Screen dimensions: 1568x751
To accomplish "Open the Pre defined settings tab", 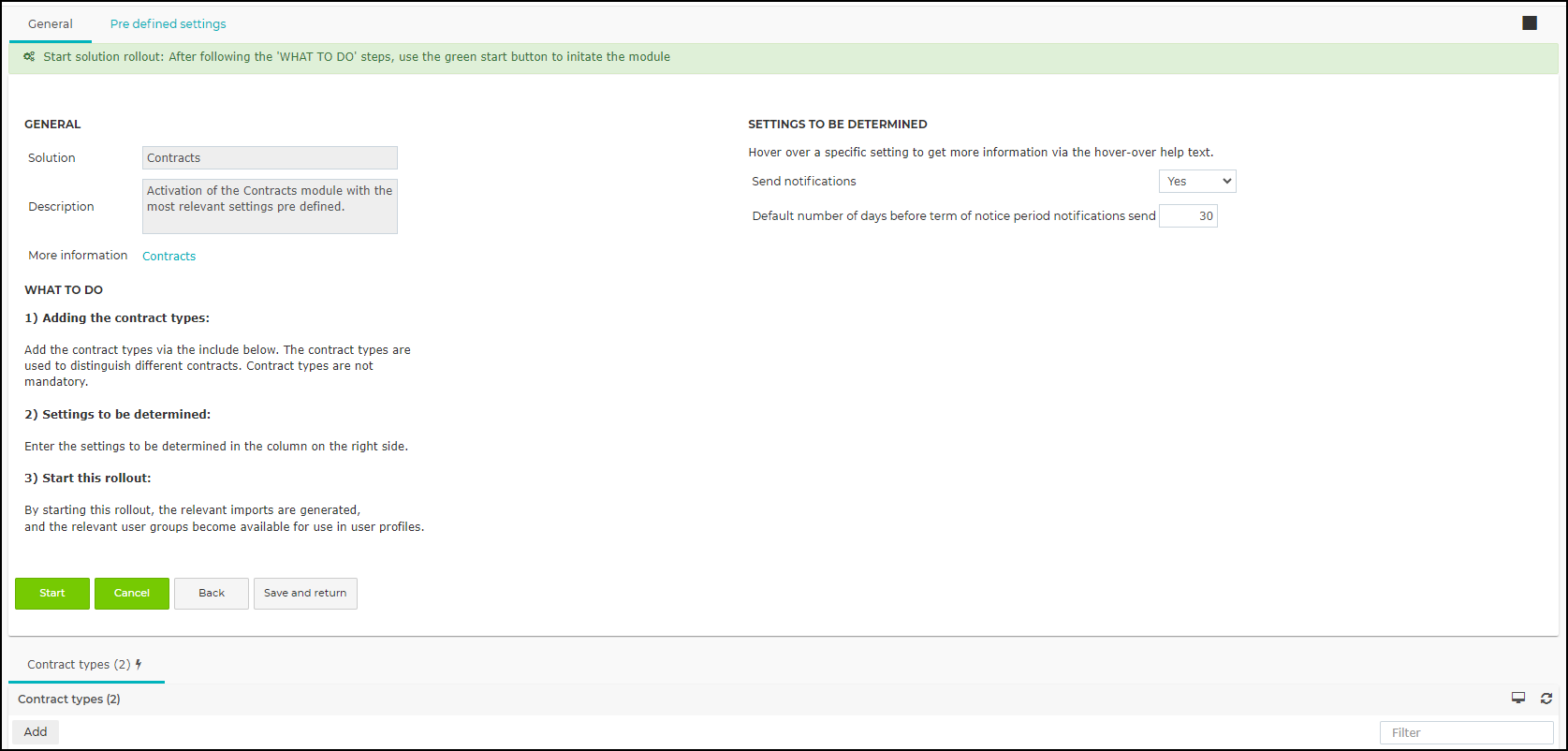I will point(169,23).
